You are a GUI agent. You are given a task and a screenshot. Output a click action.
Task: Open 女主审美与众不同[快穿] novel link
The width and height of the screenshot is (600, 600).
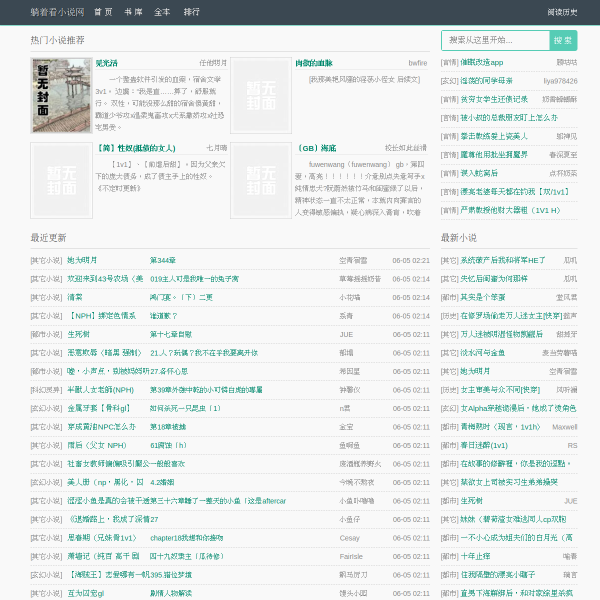500,390
